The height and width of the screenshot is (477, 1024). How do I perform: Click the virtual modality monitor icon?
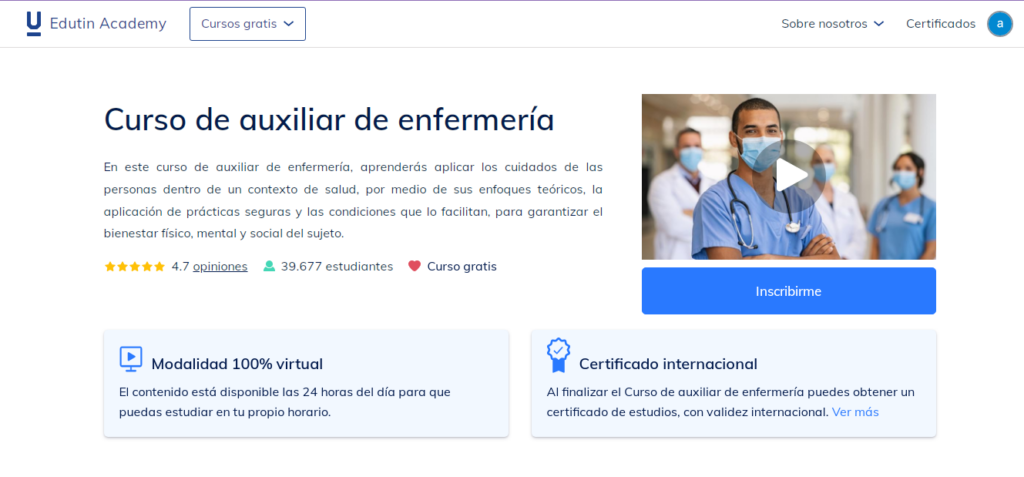130,358
